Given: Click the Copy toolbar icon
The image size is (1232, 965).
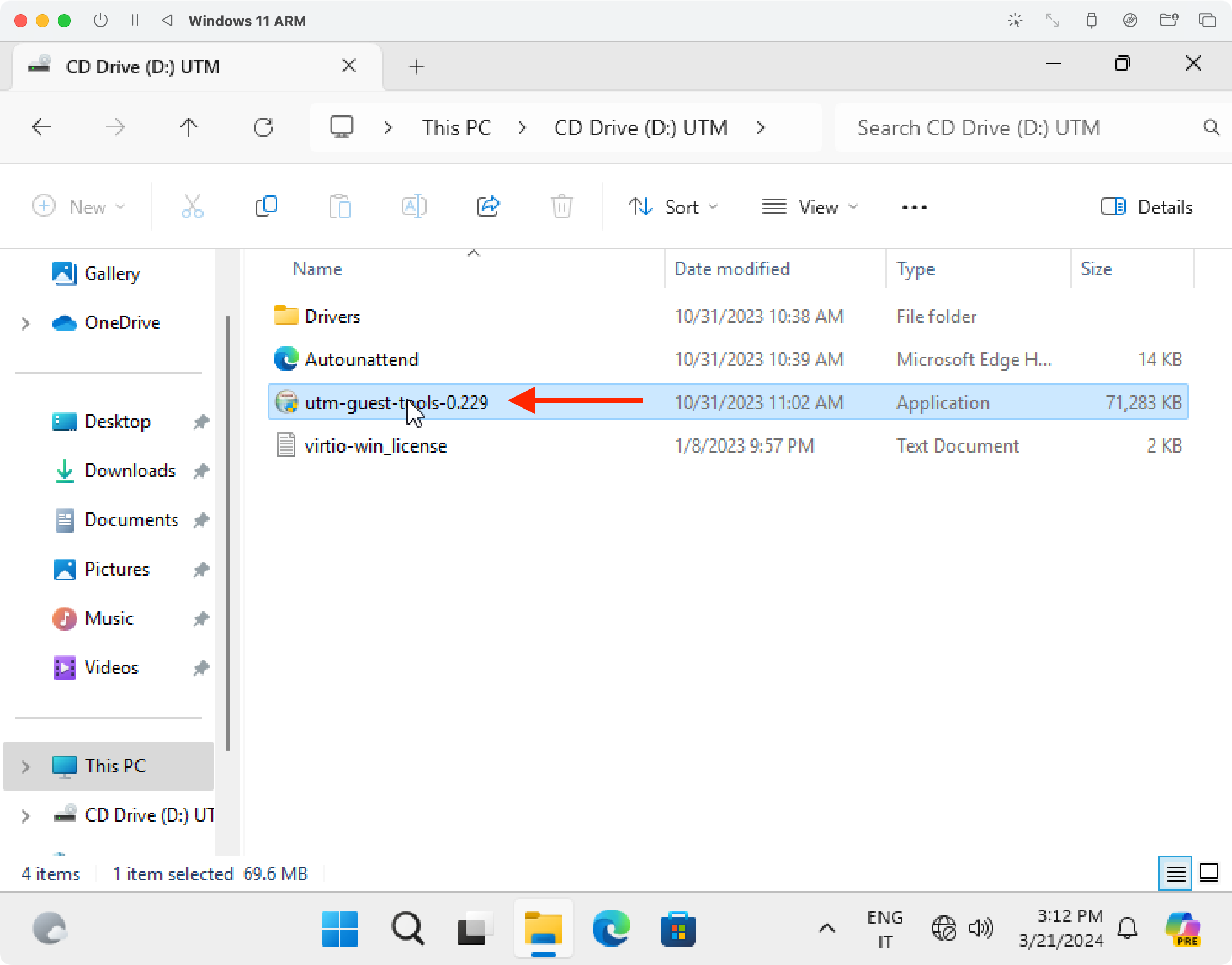Looking at the screenshot, I should (x=266, y=207).
